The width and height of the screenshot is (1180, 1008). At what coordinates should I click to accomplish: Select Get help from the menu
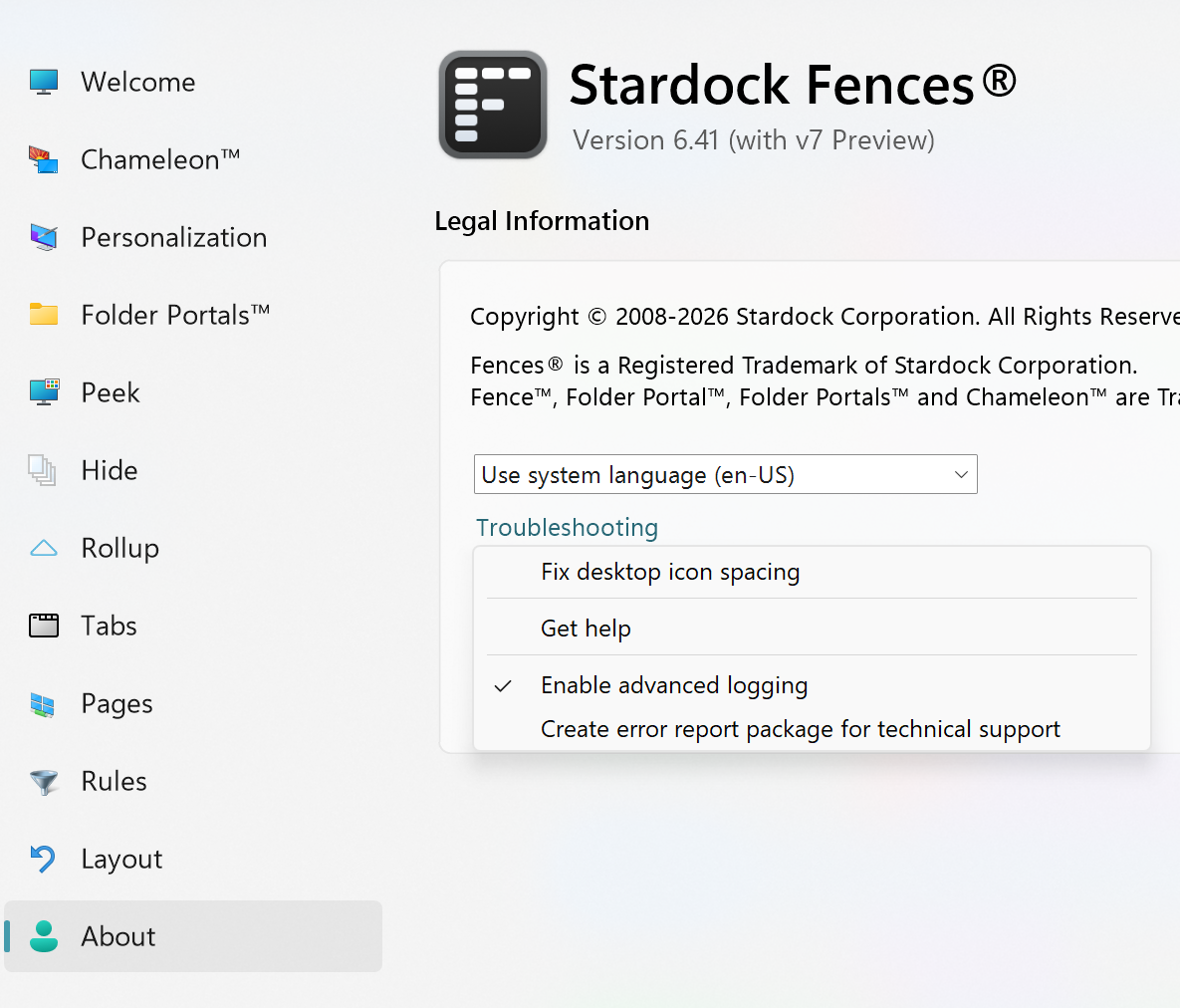coord(586,629)
